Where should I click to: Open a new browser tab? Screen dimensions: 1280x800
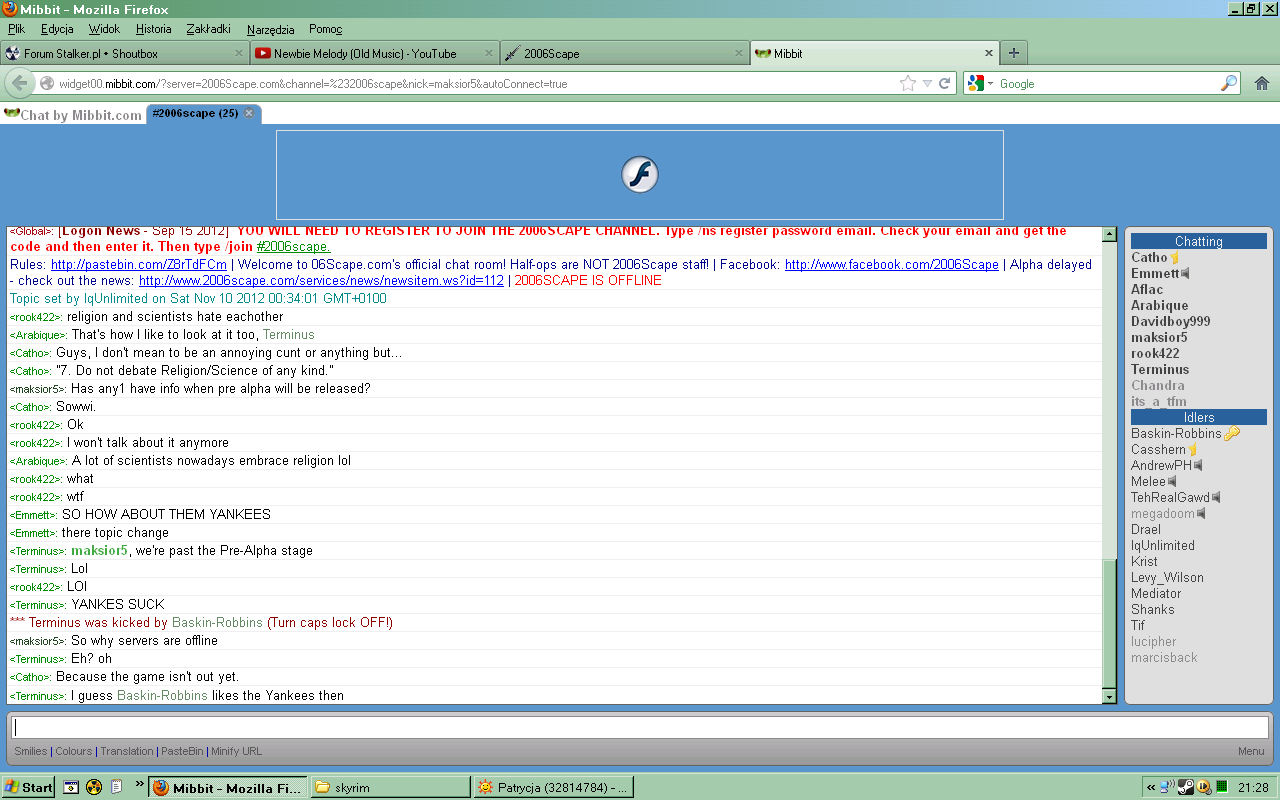click(1013, 53)
